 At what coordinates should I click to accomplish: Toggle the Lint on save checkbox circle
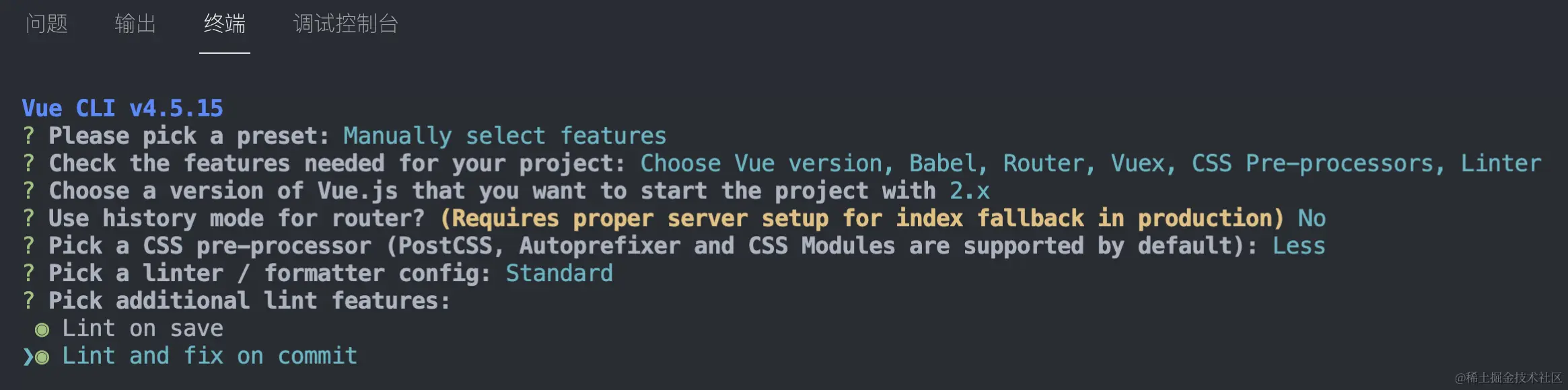[x=42, y=329]
